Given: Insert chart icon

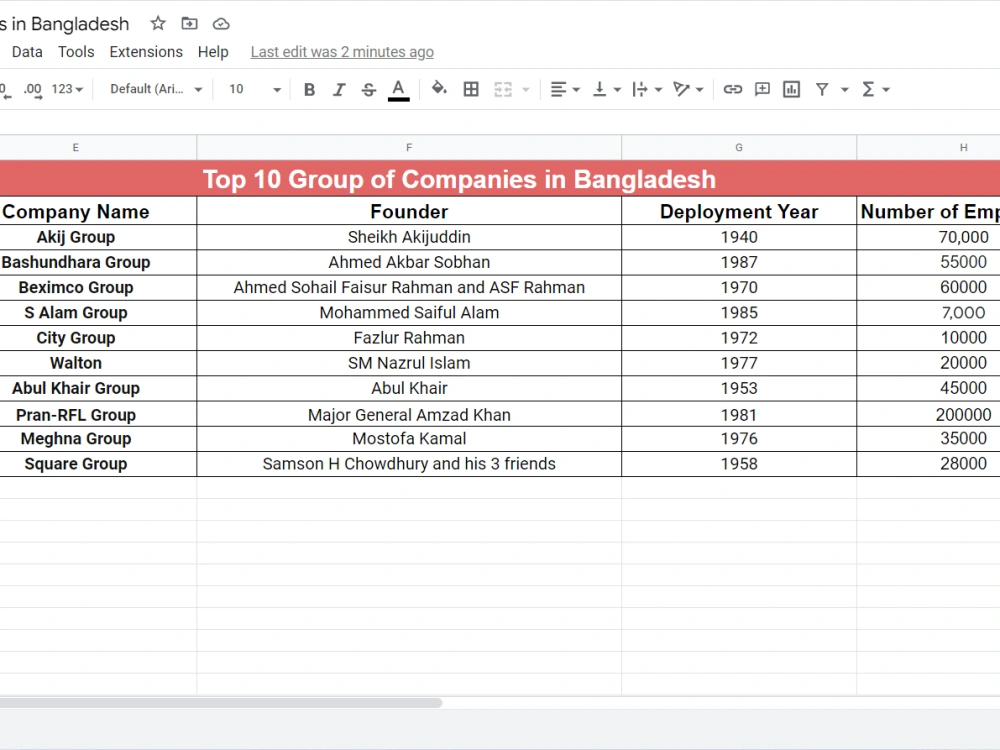Looking at the screenshot, I should click(x=791, y=89).
